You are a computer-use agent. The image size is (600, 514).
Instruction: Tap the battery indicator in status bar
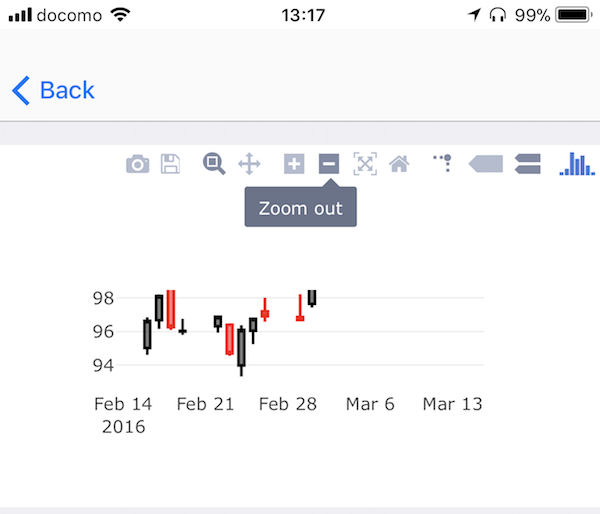574,15
